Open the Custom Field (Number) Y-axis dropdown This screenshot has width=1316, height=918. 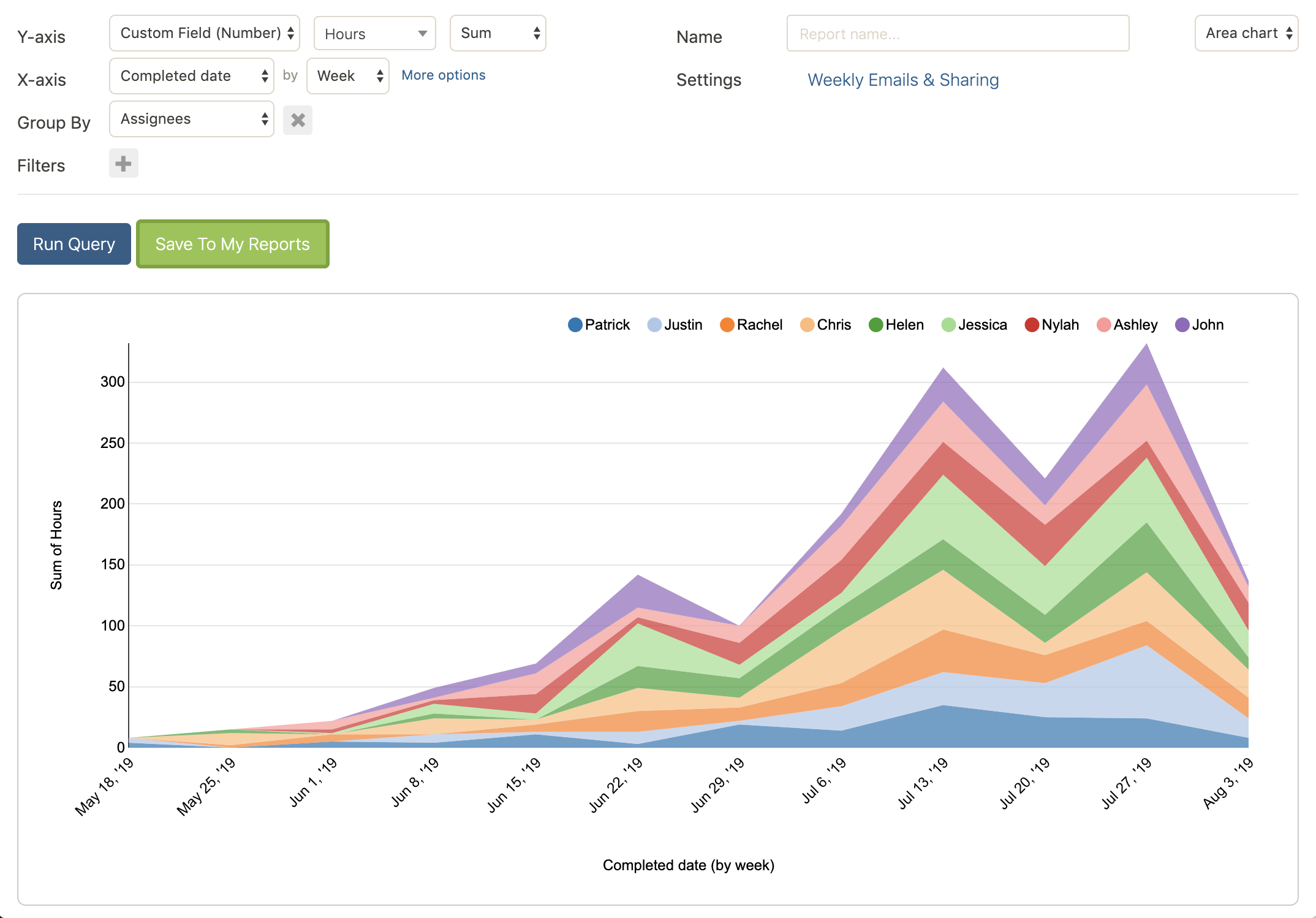tap(205, 33)
